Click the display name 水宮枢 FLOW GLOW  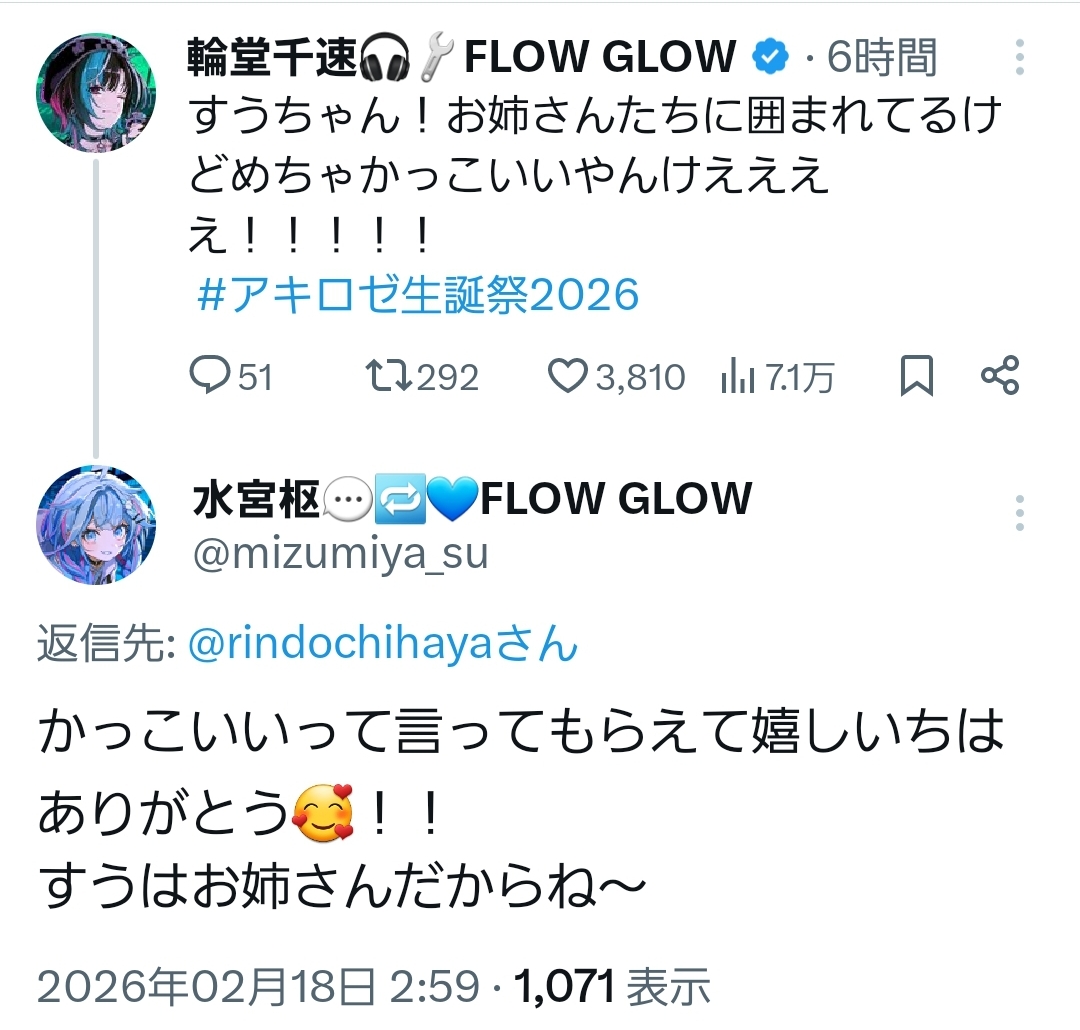pos(470,499)
